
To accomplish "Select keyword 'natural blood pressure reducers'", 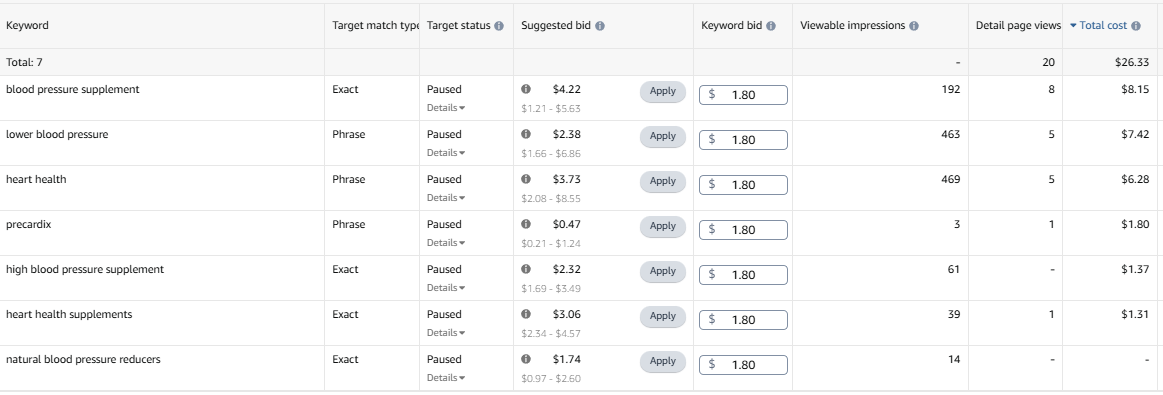I will [83, 359].
